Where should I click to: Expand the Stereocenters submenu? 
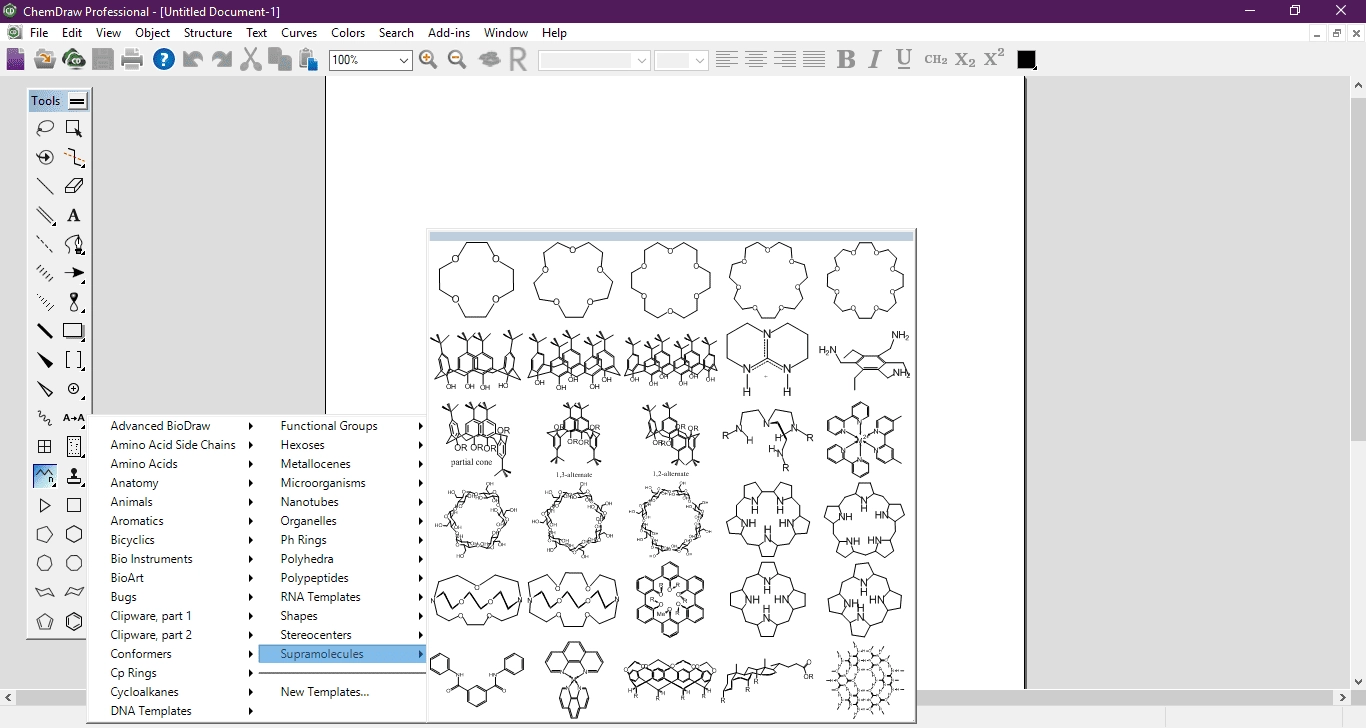click(x=343, y=635)
